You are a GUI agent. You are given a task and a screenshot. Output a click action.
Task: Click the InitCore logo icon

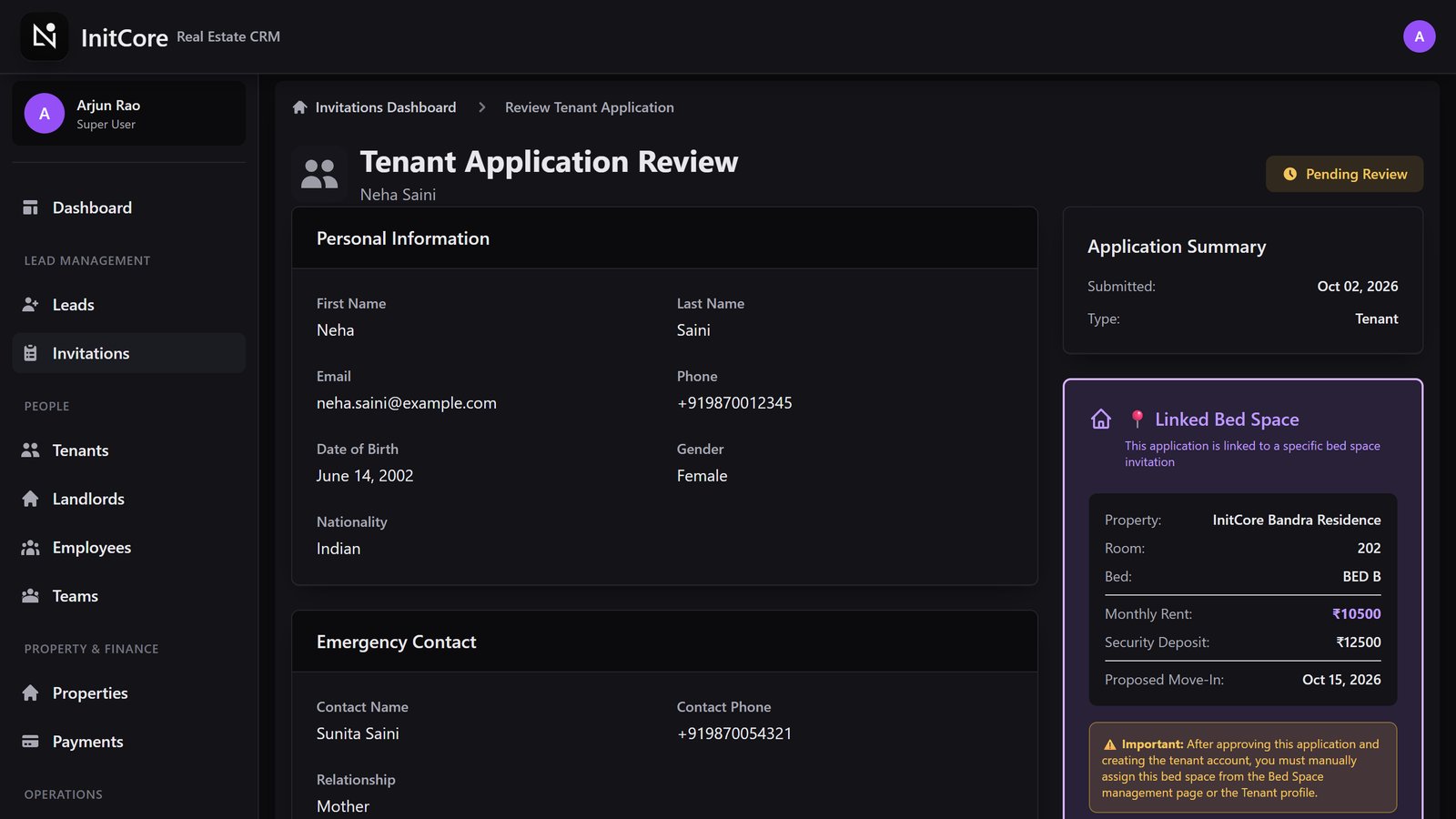[x=45, y=36]
